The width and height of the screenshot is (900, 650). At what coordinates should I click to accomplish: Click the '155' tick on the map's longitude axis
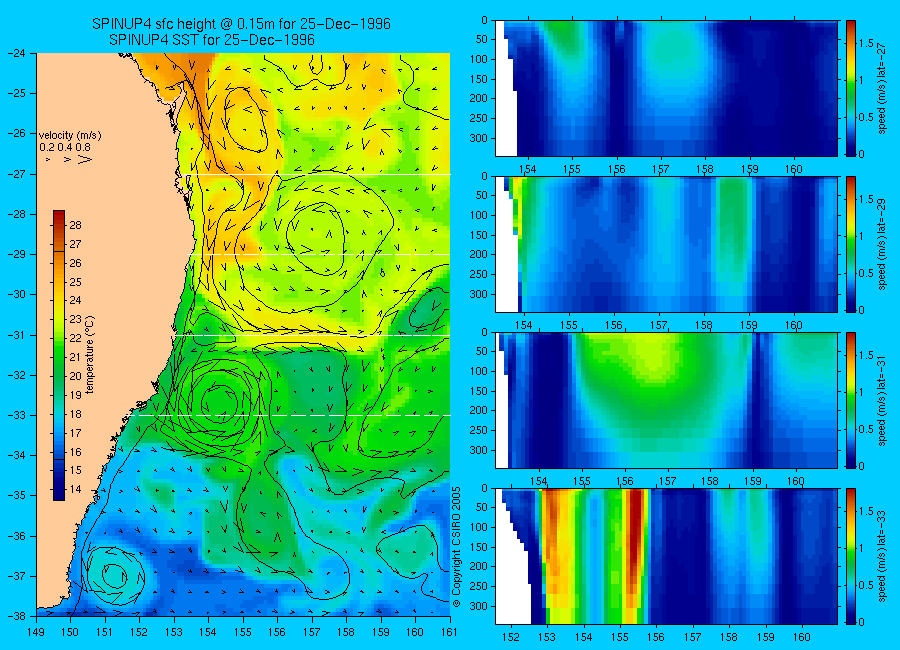point(243,633)
